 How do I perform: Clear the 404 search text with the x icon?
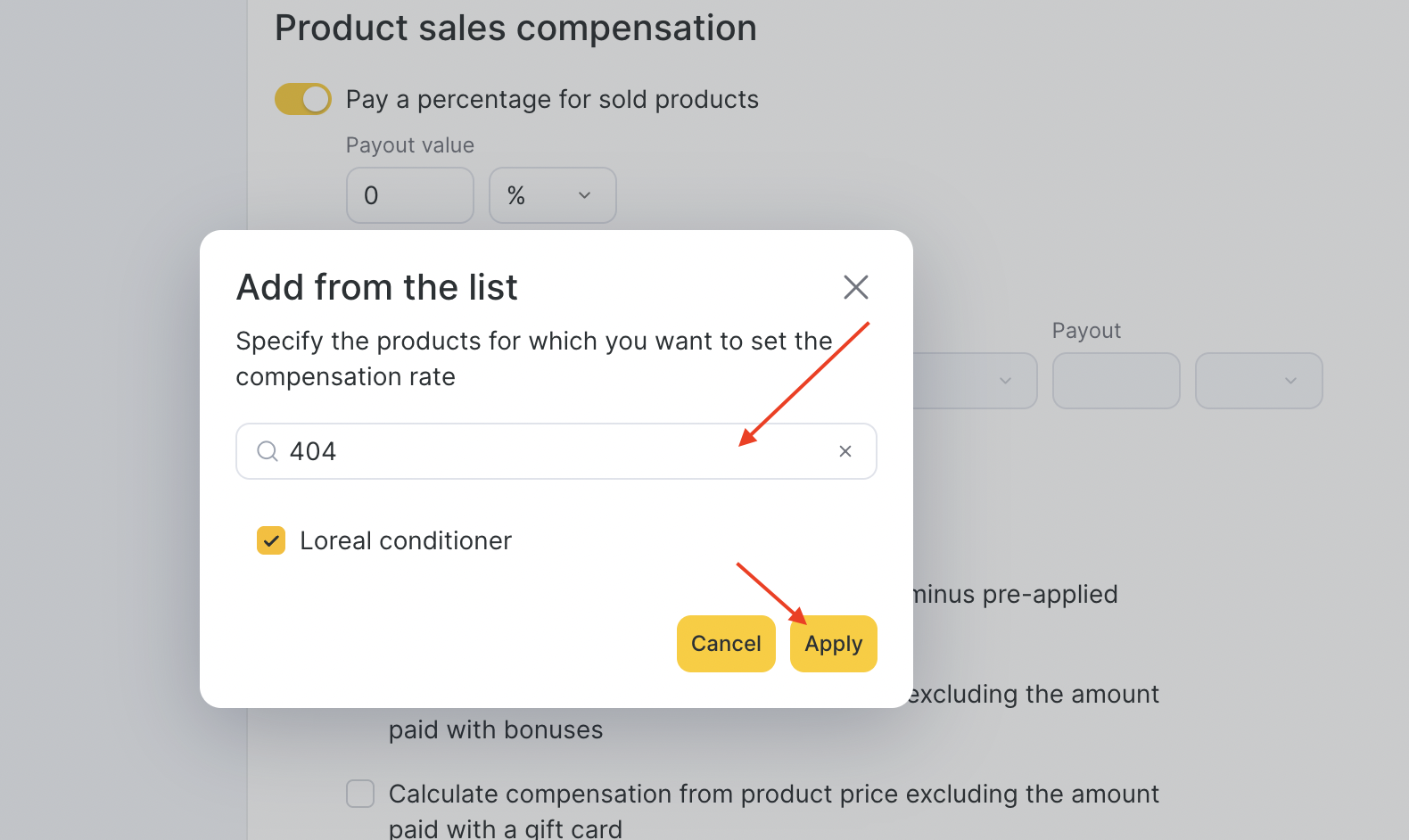click(845, 451)
